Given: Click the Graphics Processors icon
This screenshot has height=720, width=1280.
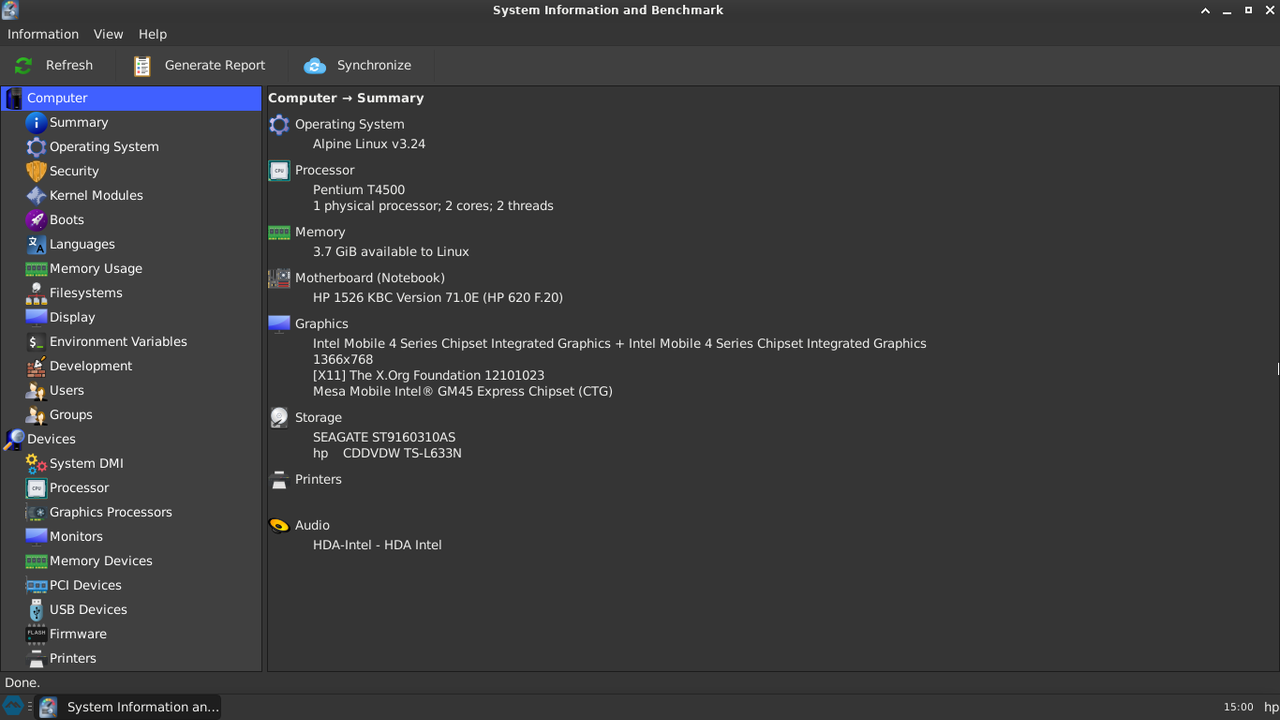Looking at the screenshot, I should [36, 512].
